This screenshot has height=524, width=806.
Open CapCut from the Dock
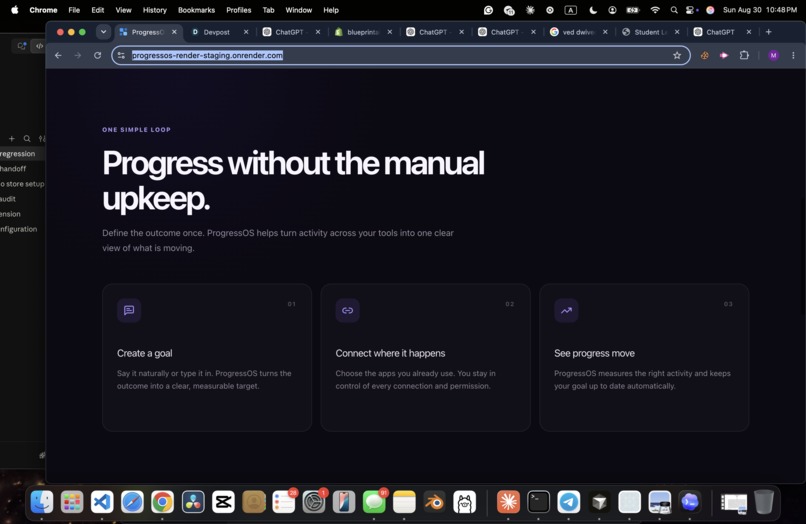pyautogui.click(x=223, y=501)
